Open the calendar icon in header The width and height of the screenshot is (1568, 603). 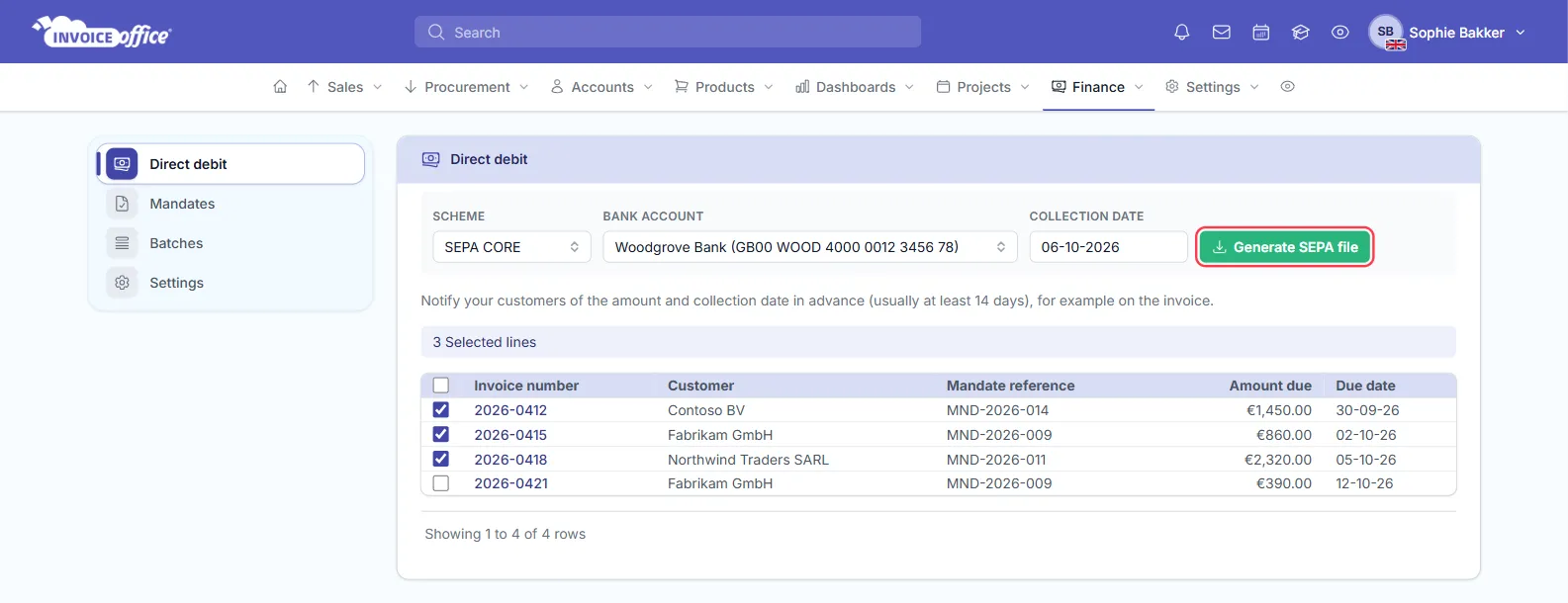1260,33
